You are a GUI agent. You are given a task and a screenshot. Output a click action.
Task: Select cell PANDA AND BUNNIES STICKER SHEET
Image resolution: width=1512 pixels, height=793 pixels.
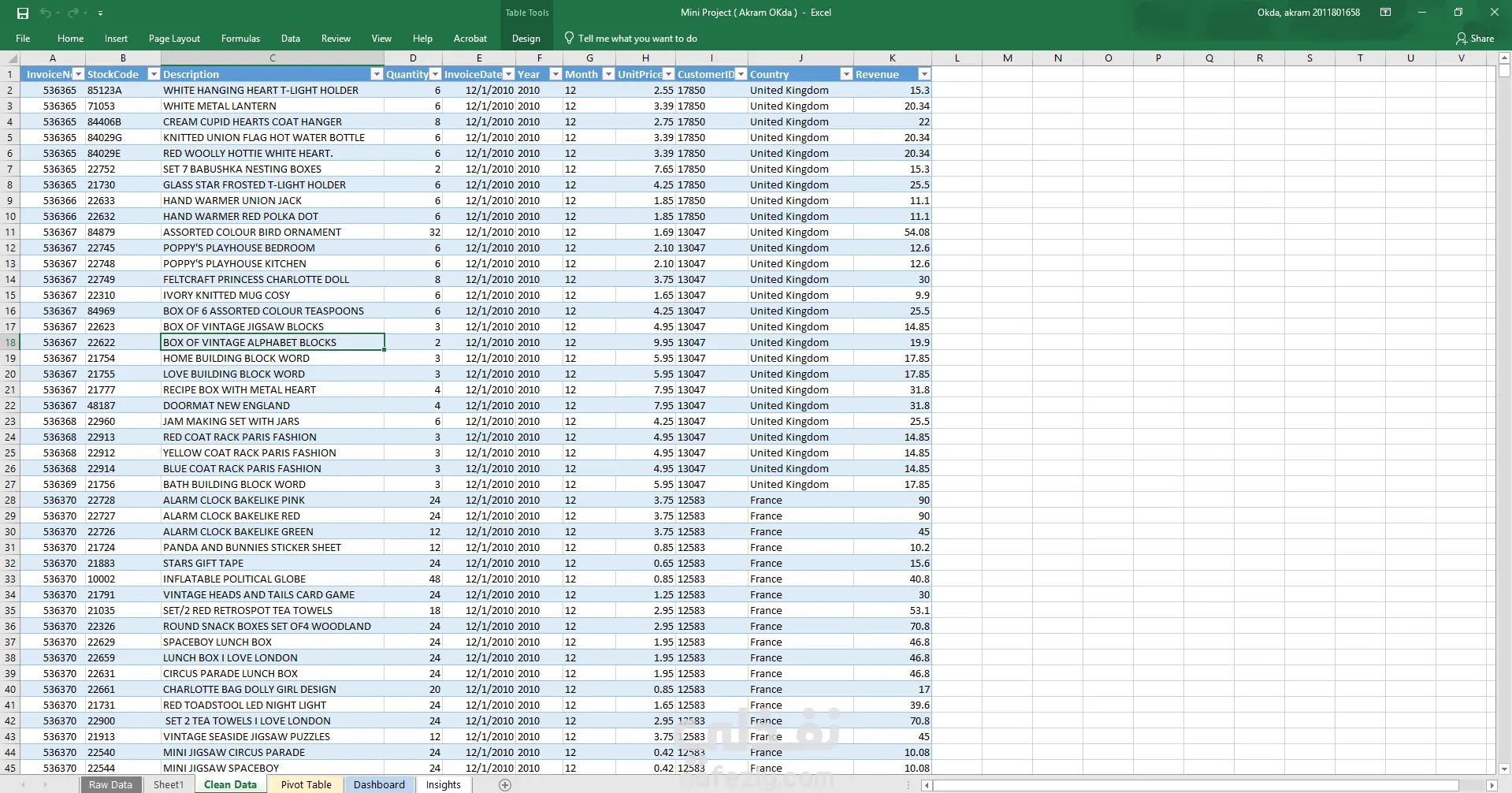[x=273, y=547]
